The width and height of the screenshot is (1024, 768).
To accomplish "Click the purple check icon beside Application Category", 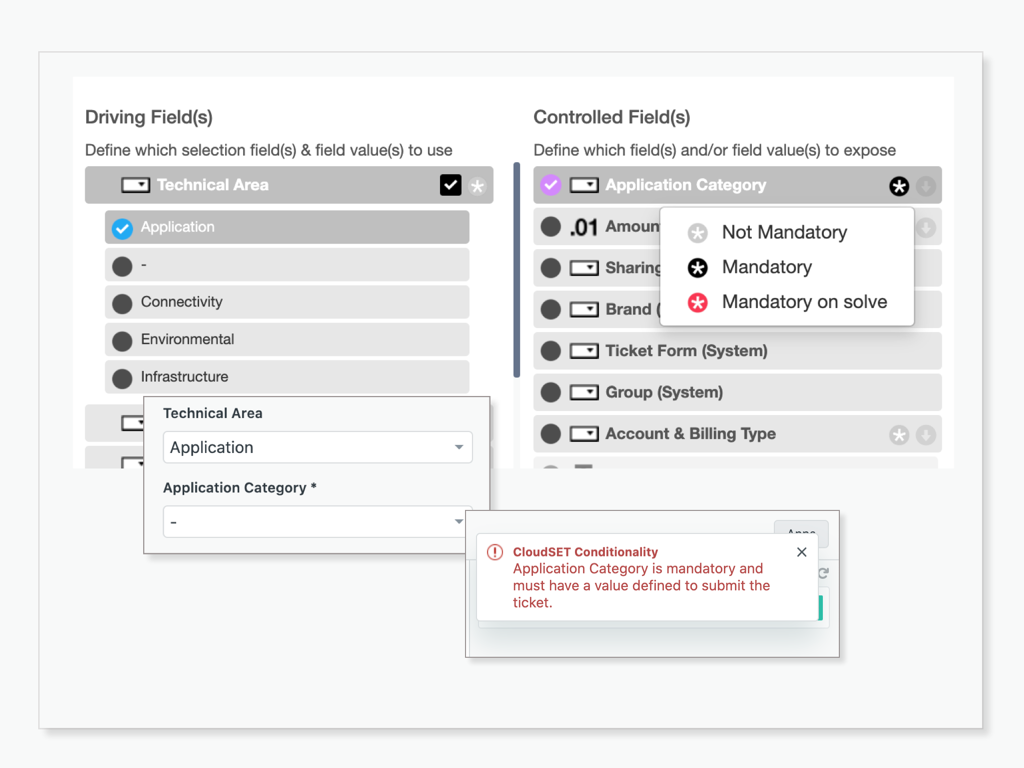I will (x=551, y=185).
